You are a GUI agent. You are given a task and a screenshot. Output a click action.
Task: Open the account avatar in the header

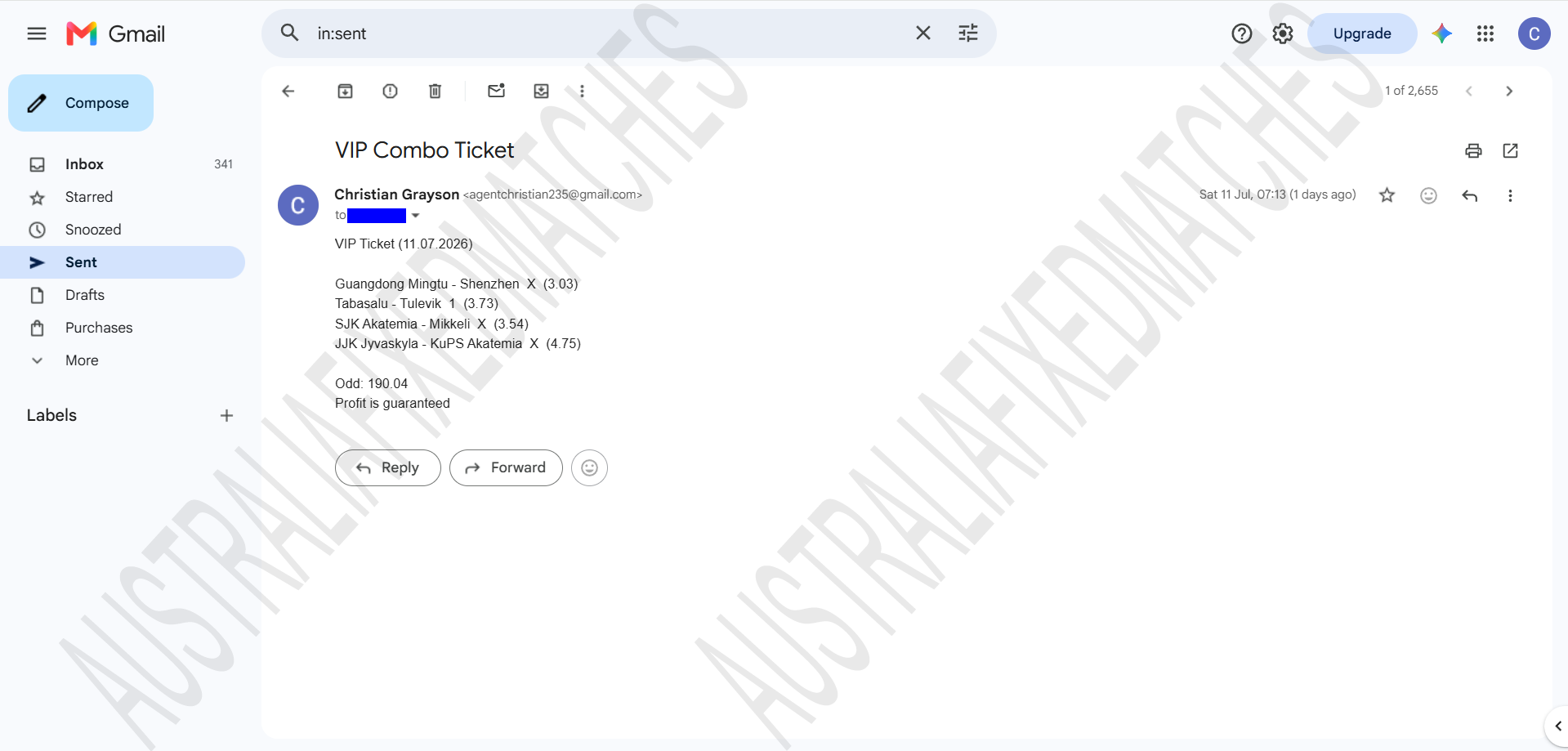[x=1534, y=34]
